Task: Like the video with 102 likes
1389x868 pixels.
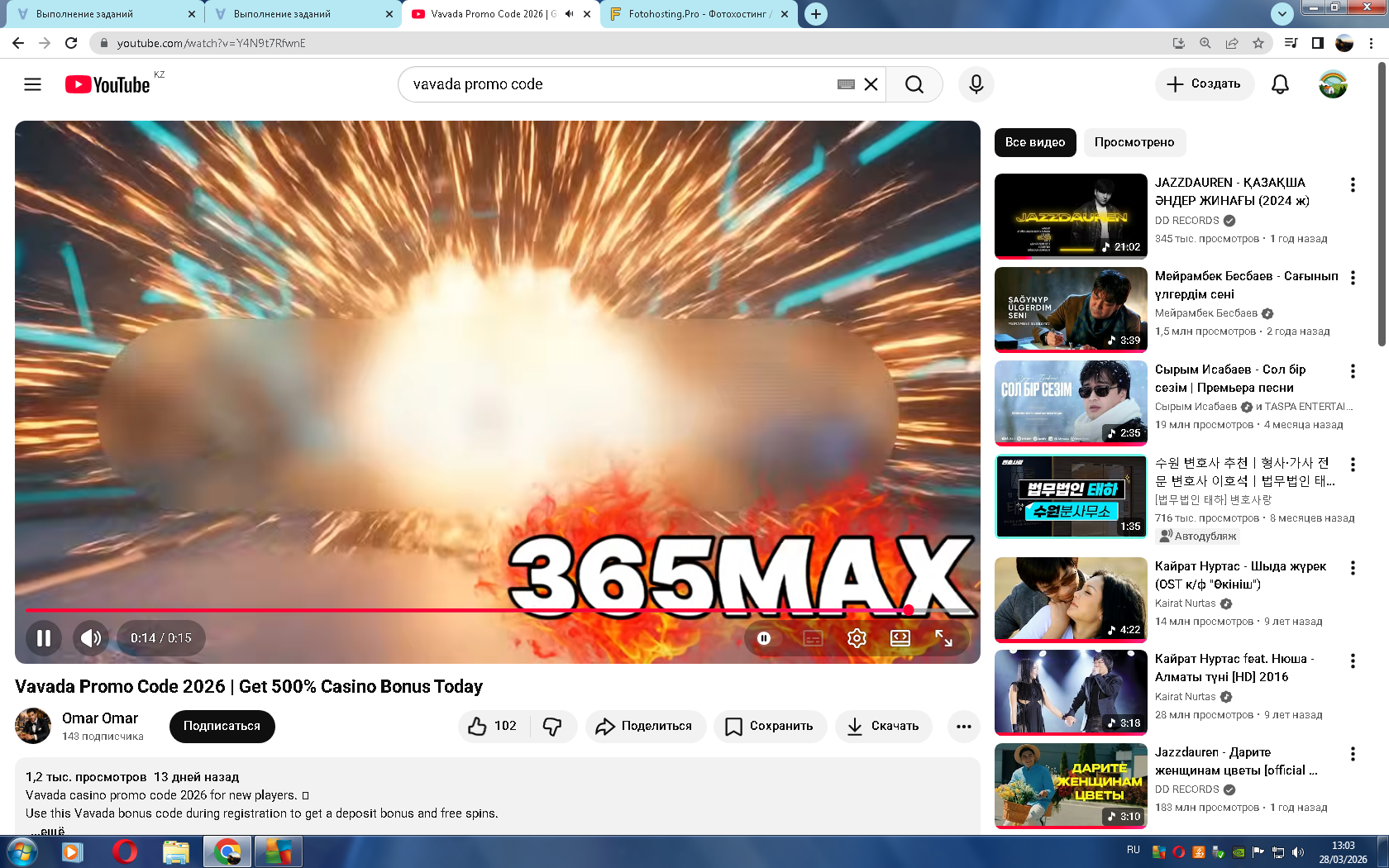Action: click(x=493, y=726)
